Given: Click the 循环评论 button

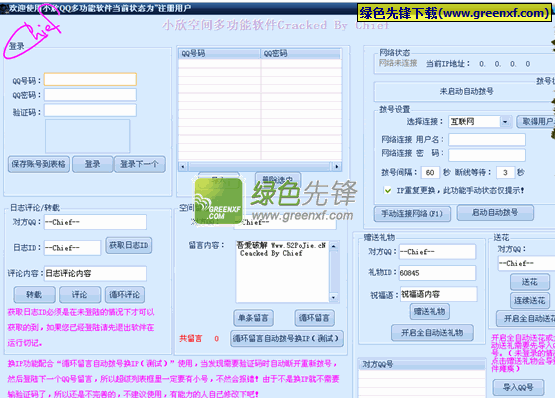Looking at the screenshot, I should [x=125, y=295].
